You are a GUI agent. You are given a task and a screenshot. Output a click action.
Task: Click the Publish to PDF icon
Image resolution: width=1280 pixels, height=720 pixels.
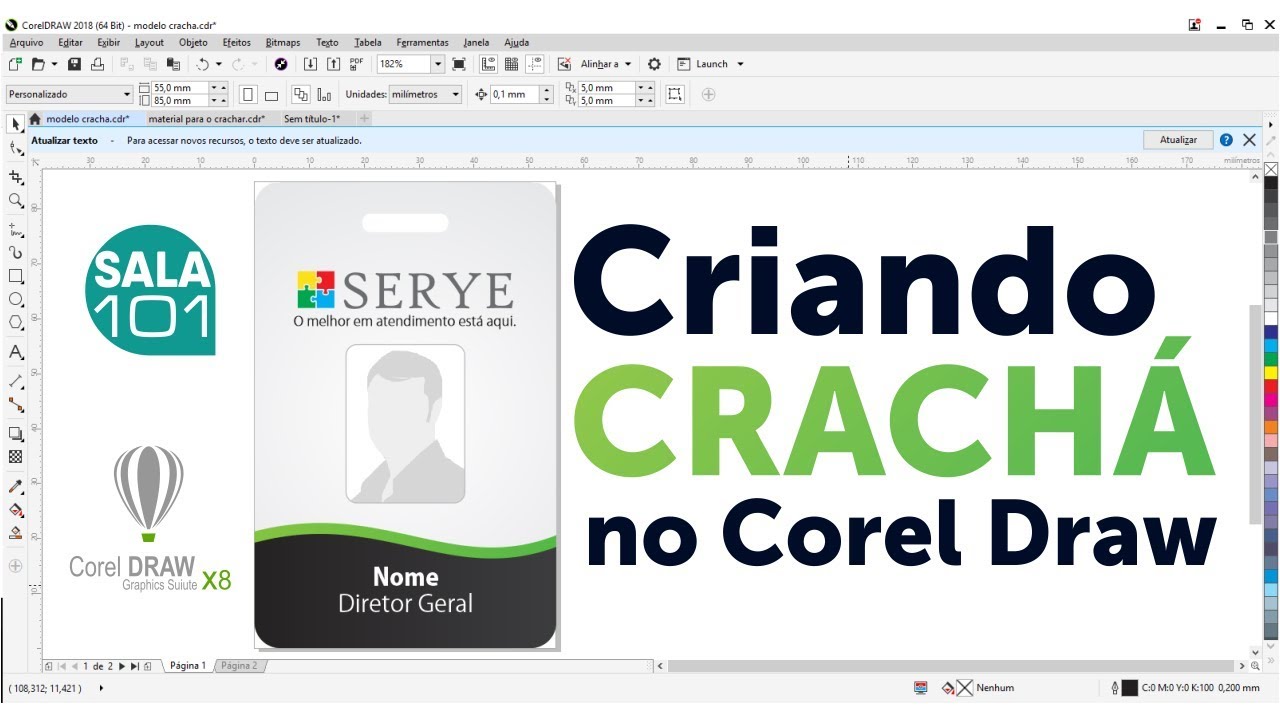(357, 64)
